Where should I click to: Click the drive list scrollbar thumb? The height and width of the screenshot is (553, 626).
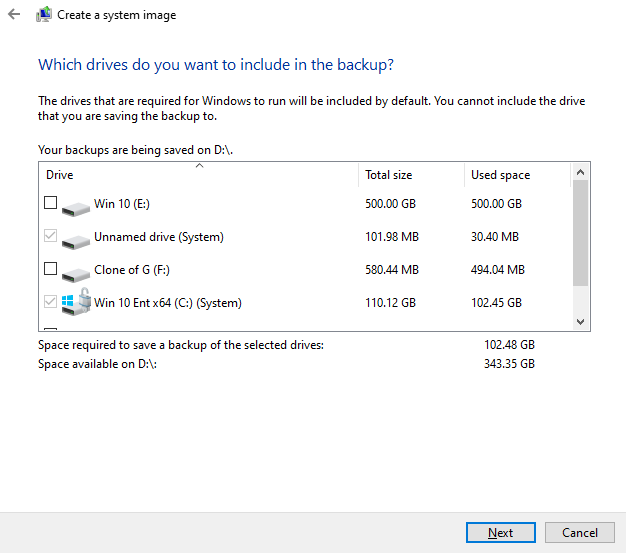(x=581, y=234)
